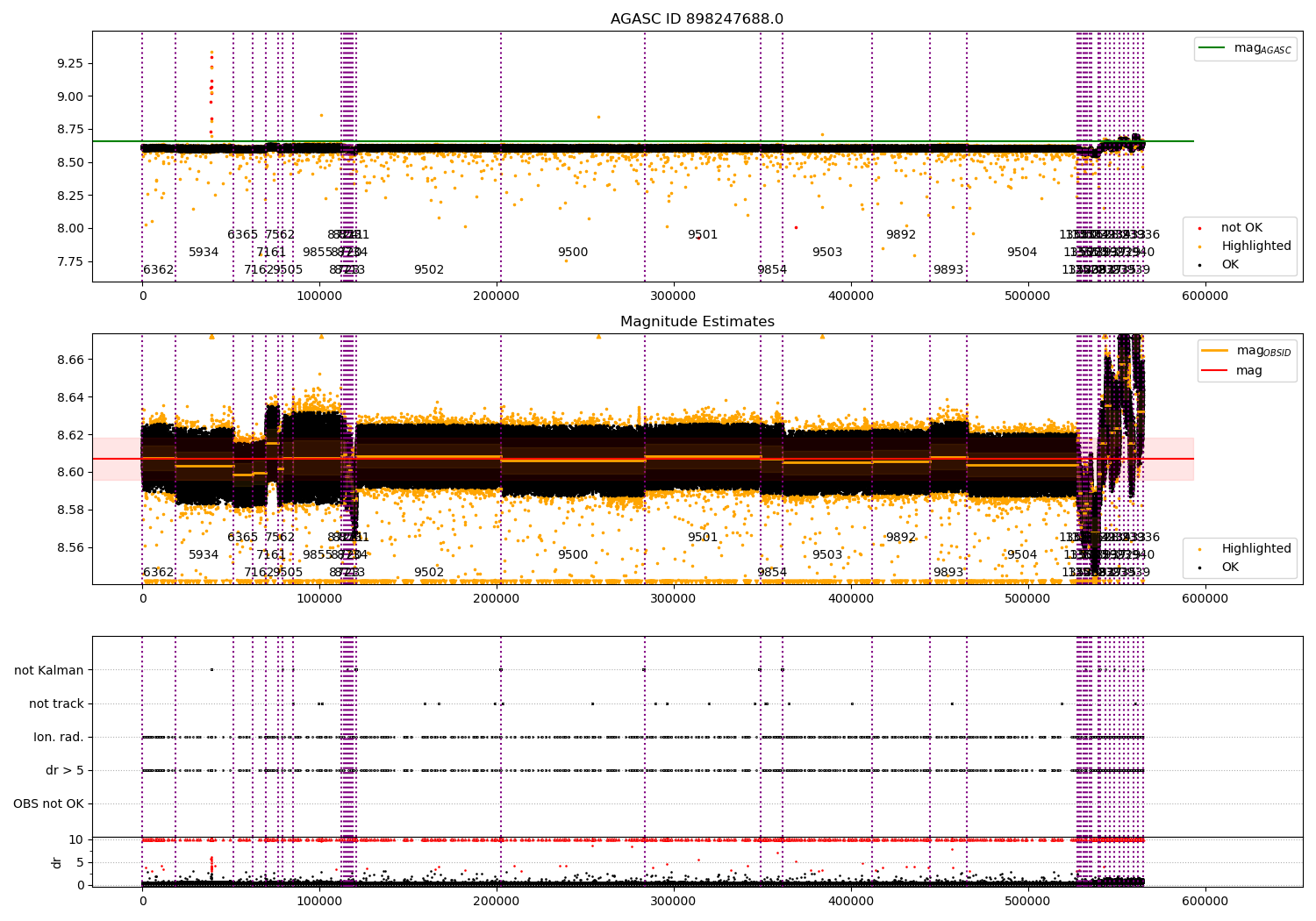The image size is (1316, 921).
Task: Click obsid label 5934 in AGASC ID plot
Action: point(204,253)
